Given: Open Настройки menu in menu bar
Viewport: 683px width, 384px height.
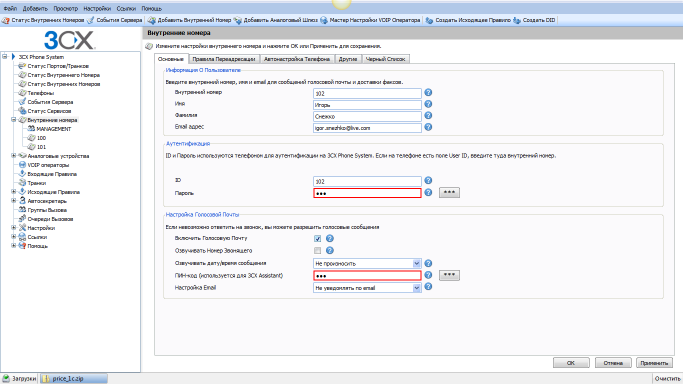Looking at the screenshot, I should click(97, 8).
